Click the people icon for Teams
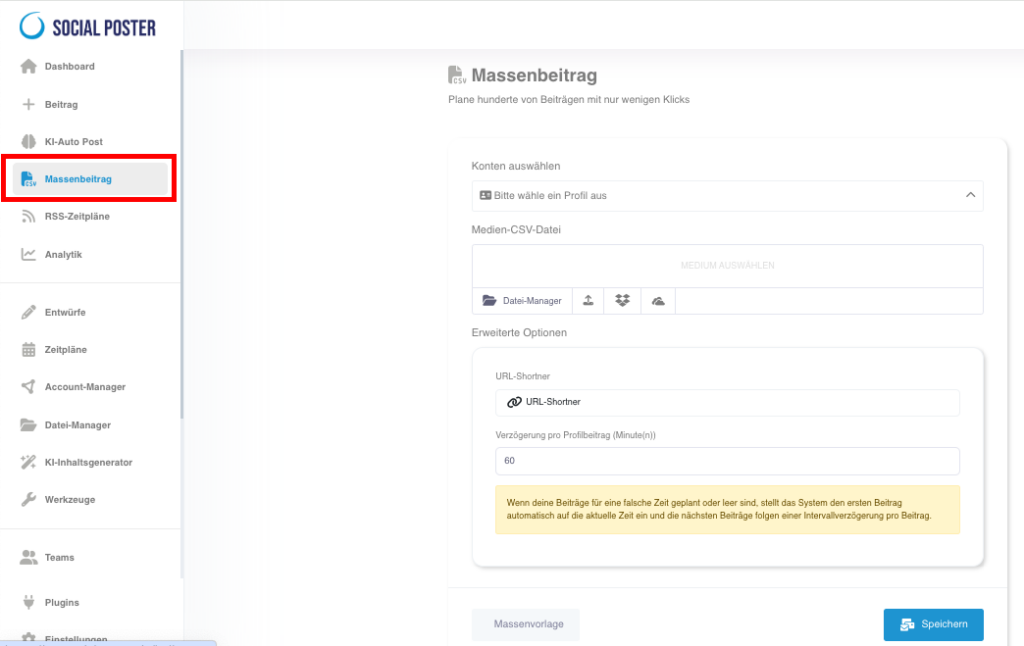 coord(28,557)
